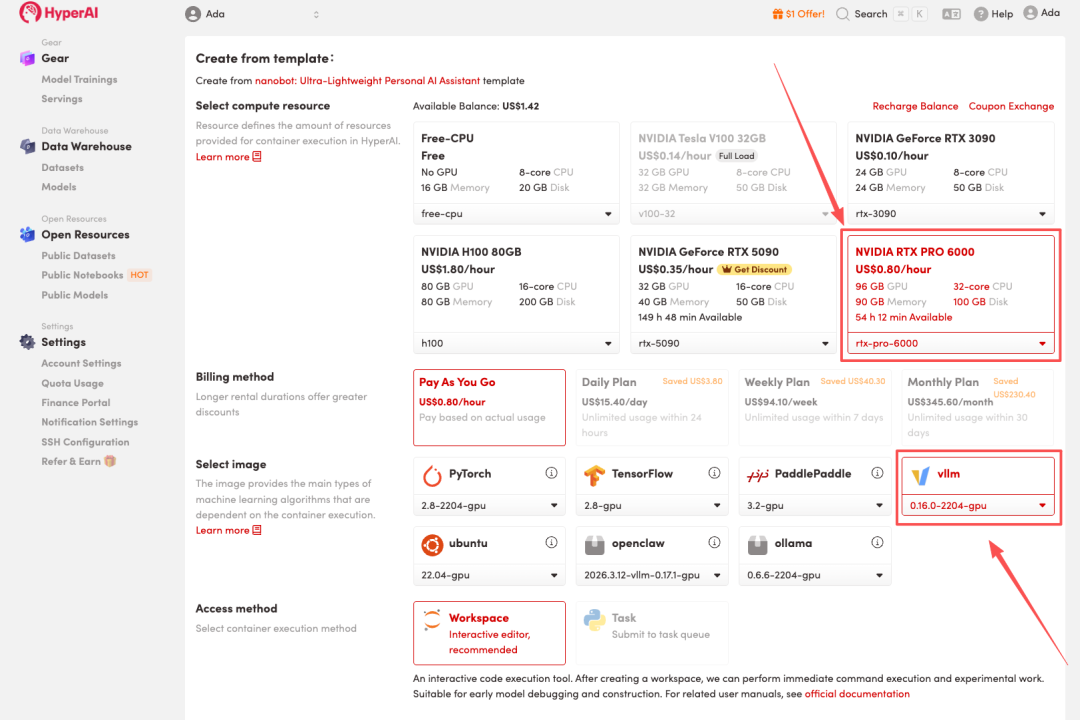The height and width of the screenshot is (720, 1080).
Task: Go to Public Datasets in sidebar
Action: tap(78, 256)
